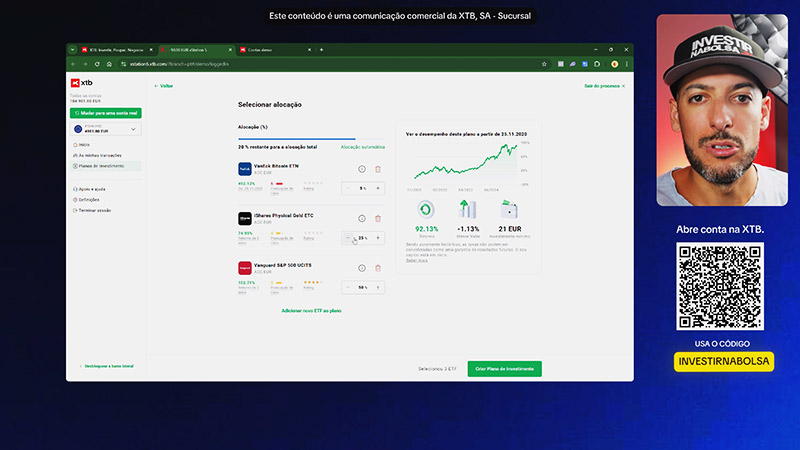The width and height of the screenshot is (800, 450).
Task: Click the allocation progress bar
Action: (311, 139)
